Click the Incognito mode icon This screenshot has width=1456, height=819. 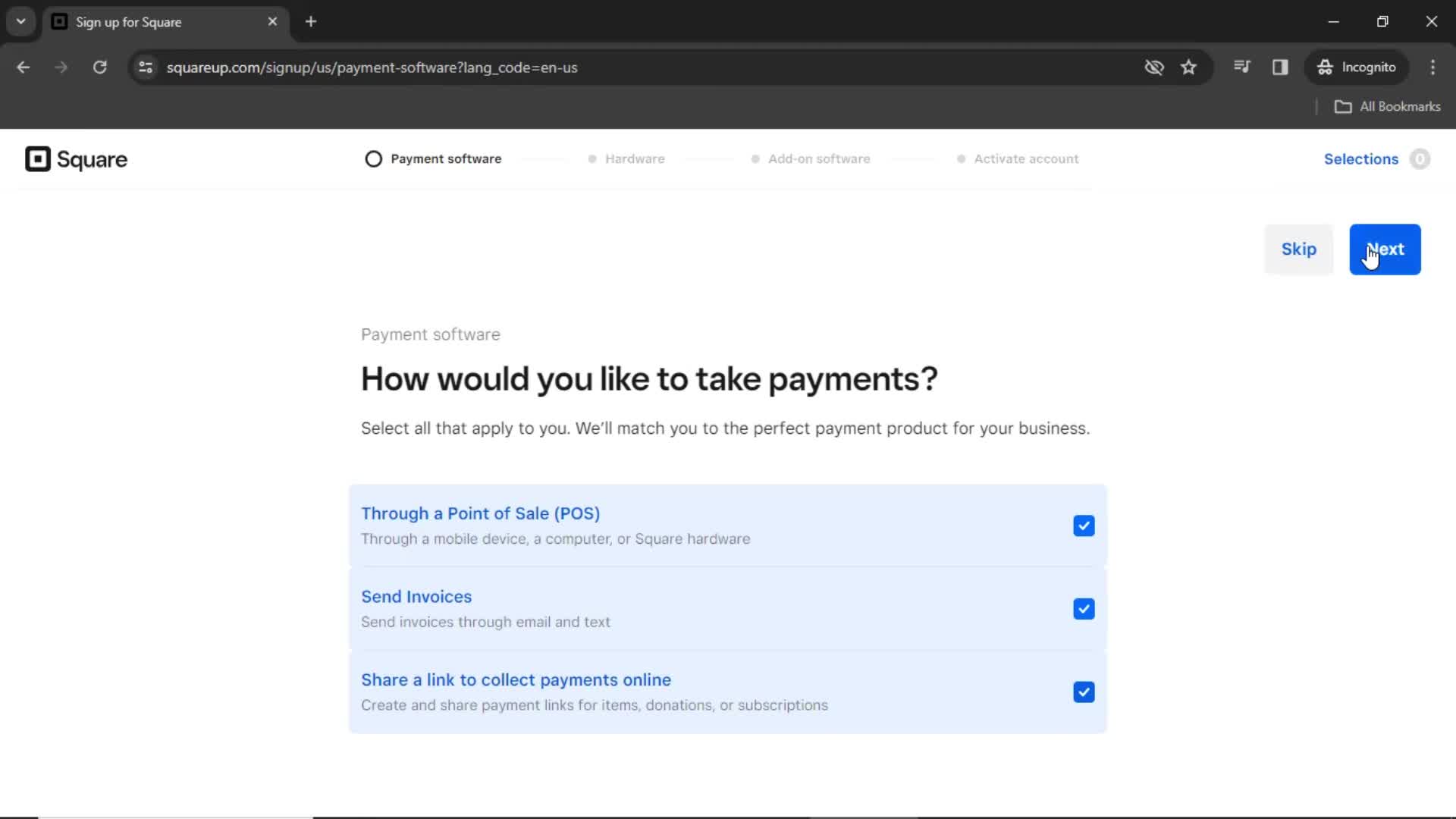(1324, 67)
